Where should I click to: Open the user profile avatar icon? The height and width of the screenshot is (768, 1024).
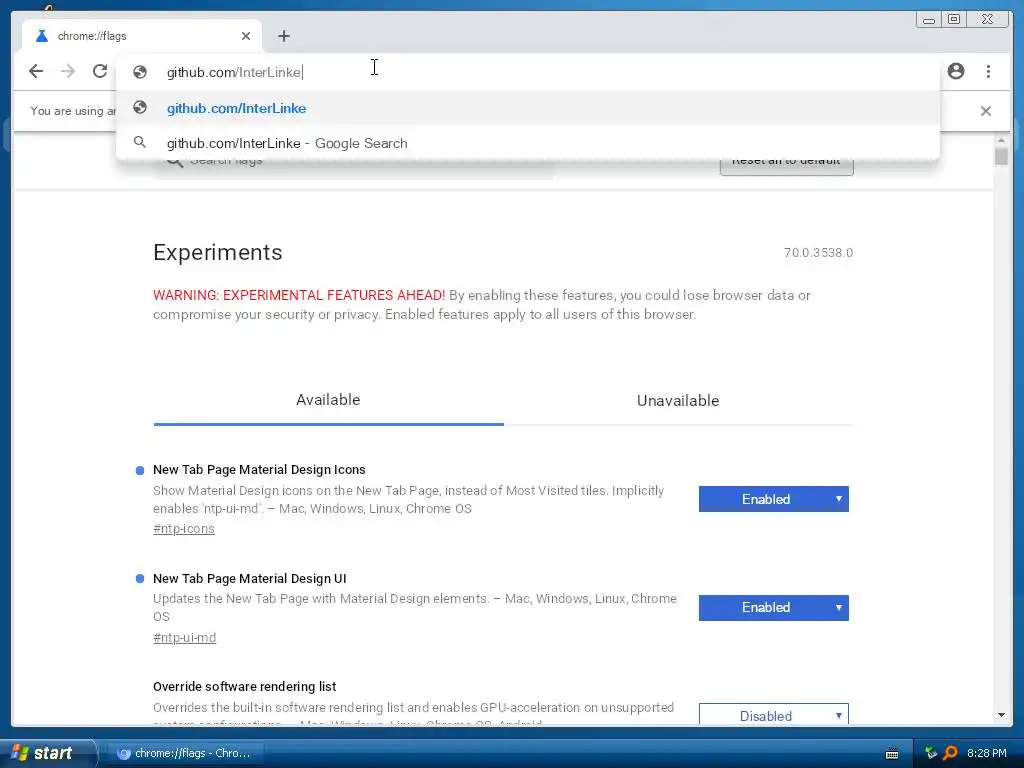tap(955, 71)
